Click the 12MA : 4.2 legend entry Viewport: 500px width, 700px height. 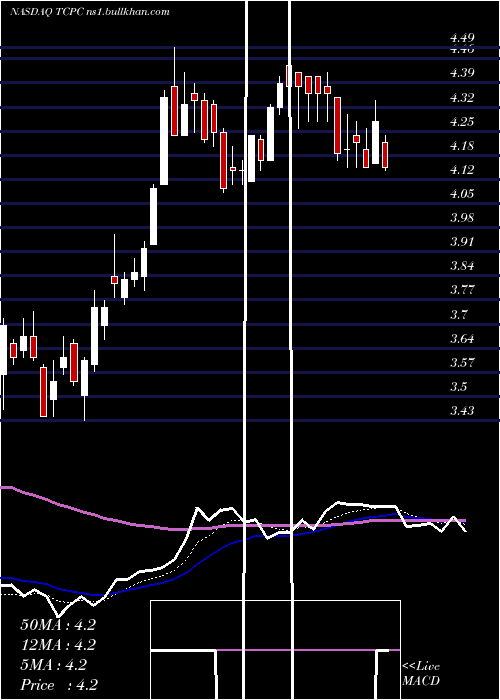tap(58, 645)
